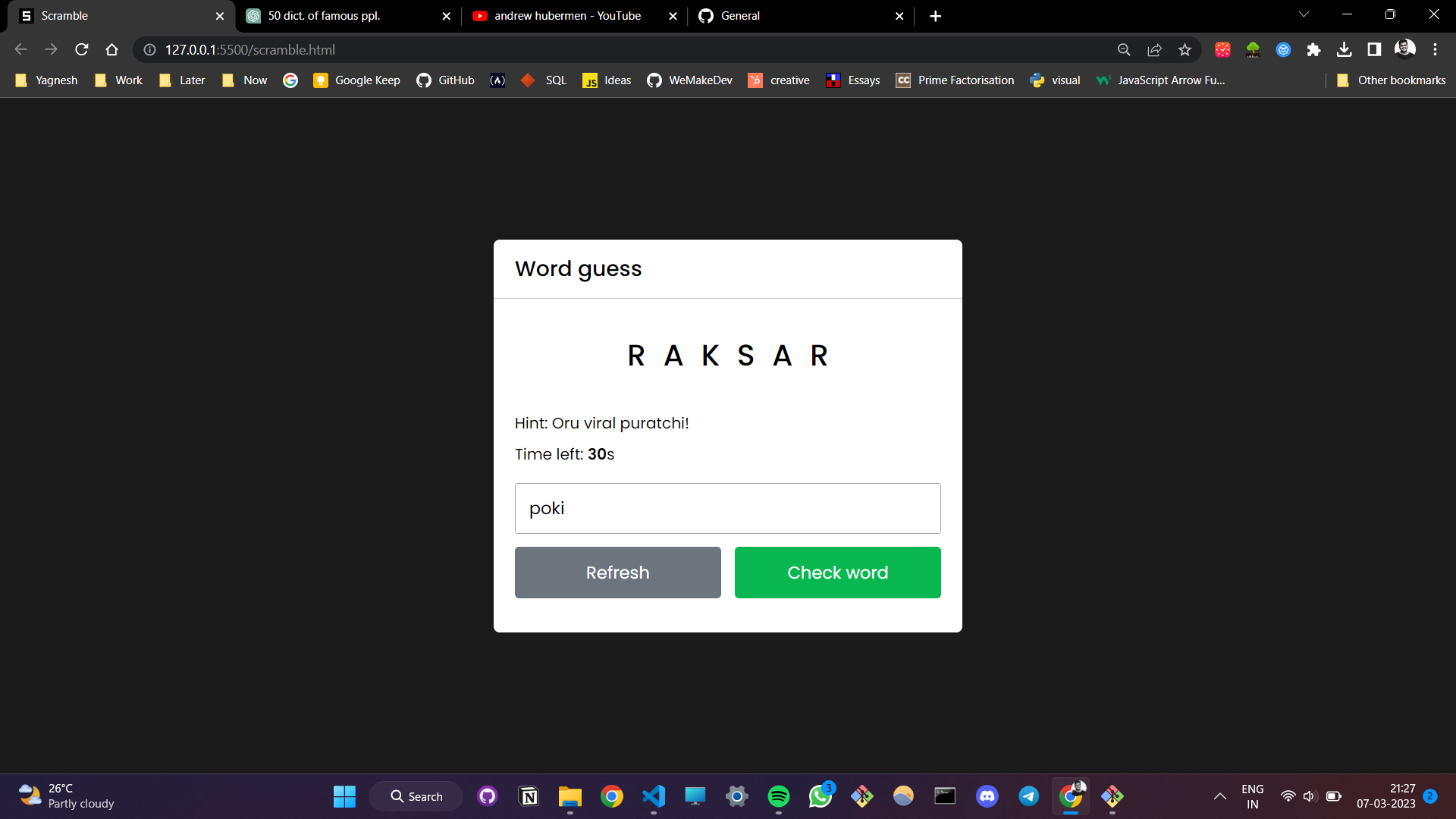Open the browser Downloads icon
The width and height of the screenshot is (1456, 819).
(x=1345, y=49)
